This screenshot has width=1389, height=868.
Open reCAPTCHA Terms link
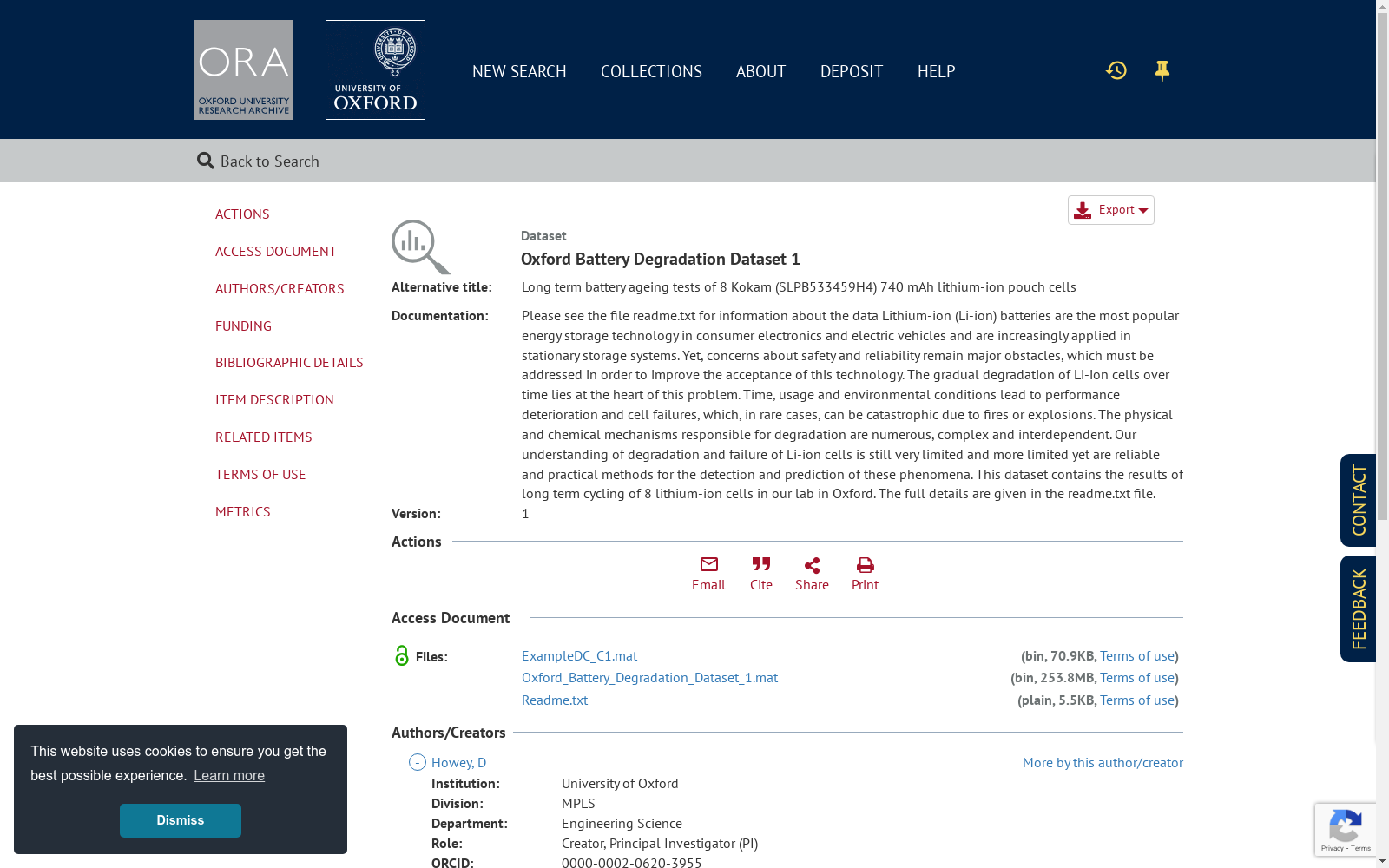[x=1360, y=848]
